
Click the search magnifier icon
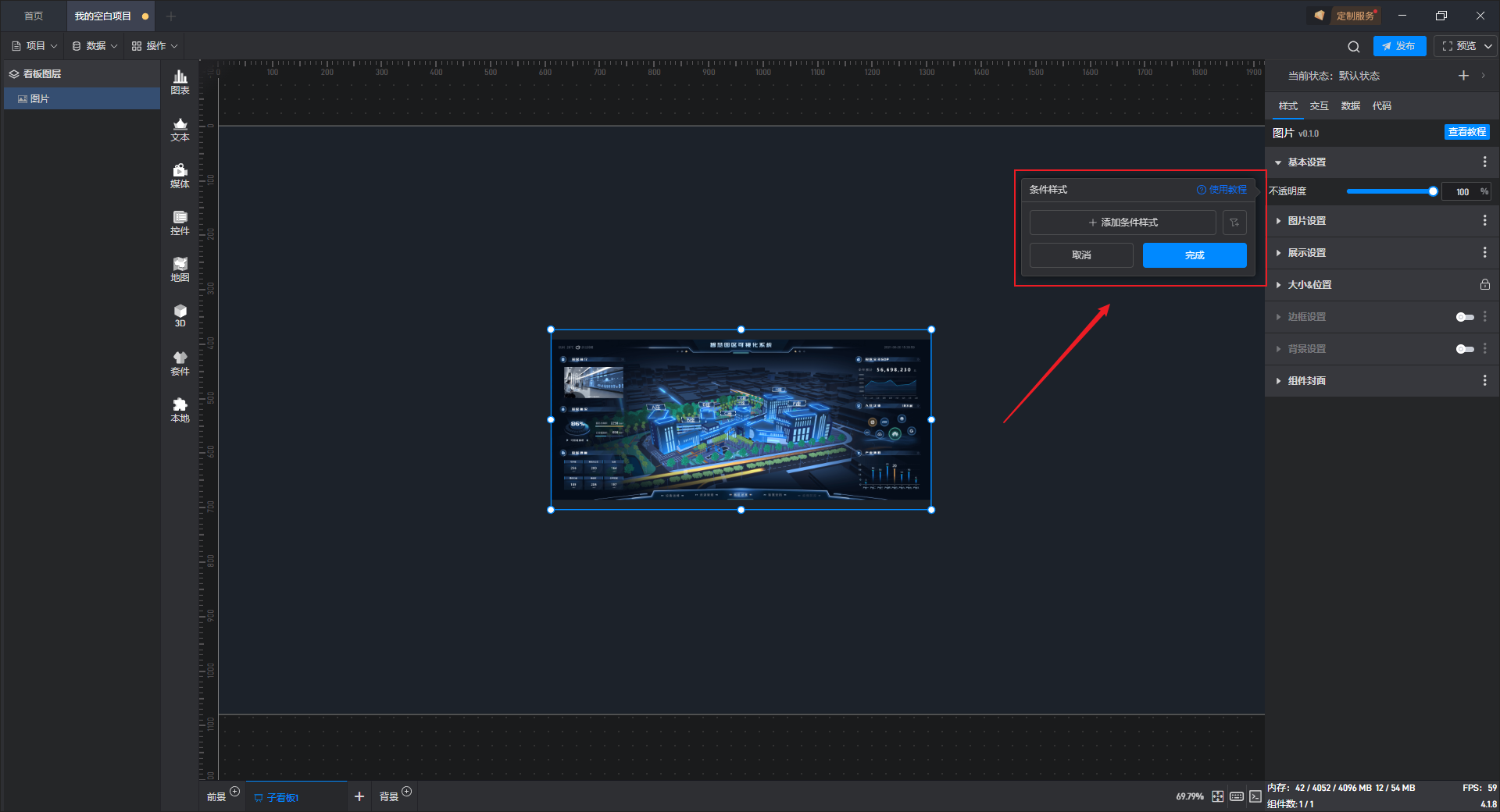pyautogui.click(x=1354, y=46)
